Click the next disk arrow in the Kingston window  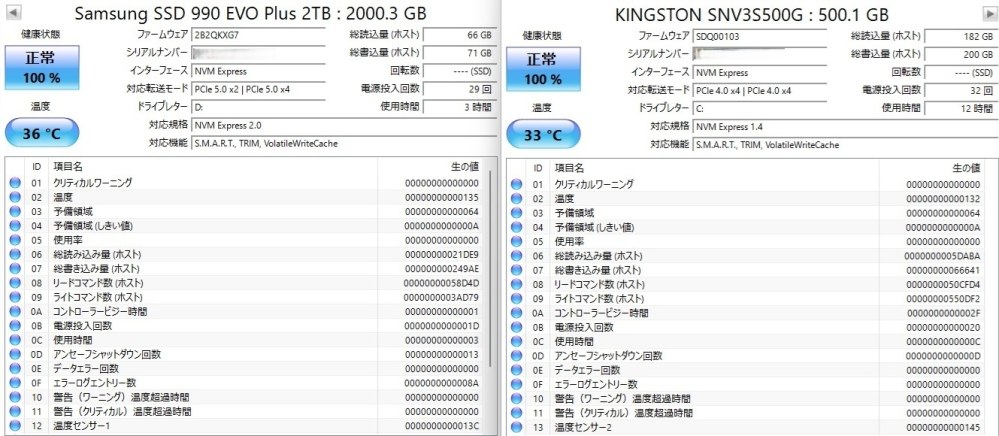991,13
